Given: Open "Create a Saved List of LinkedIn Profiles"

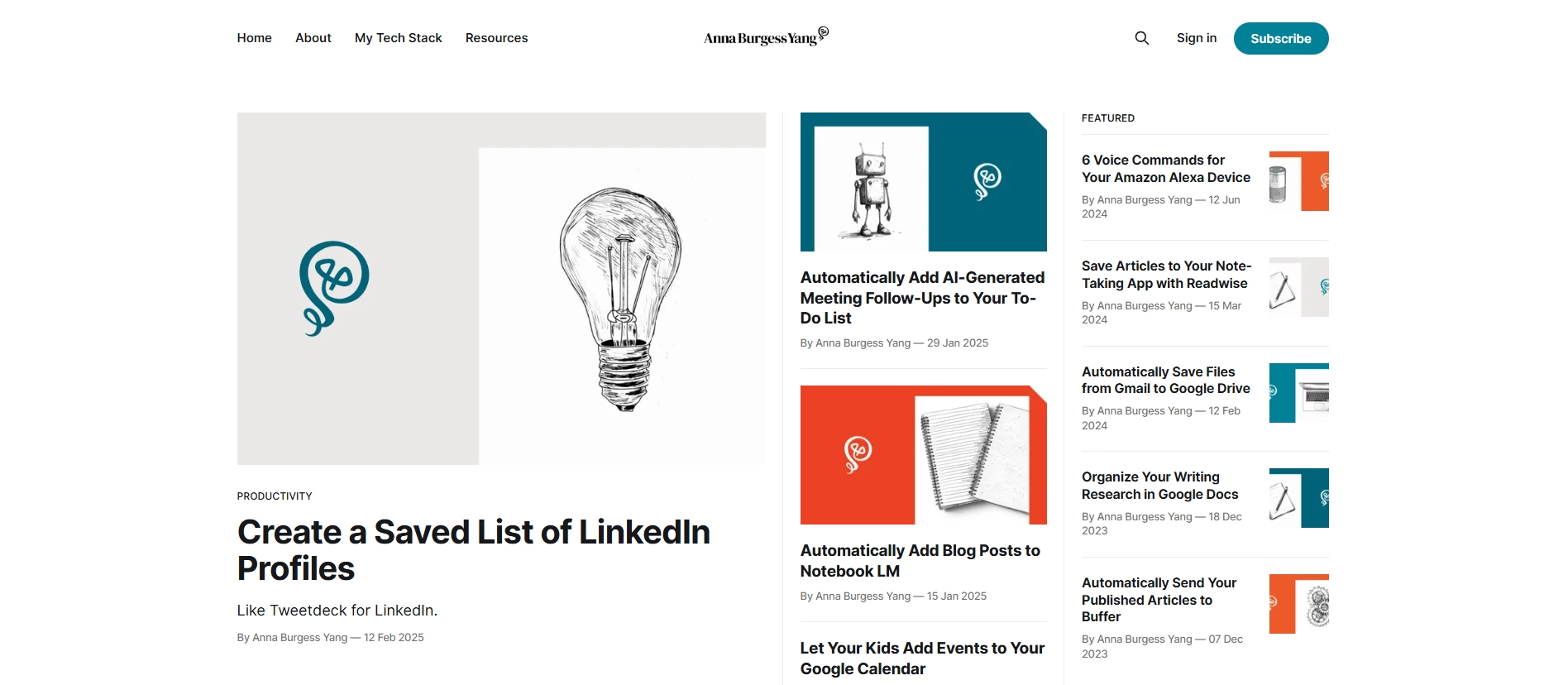Looking at the screenshot, I should tap(473, 550).
